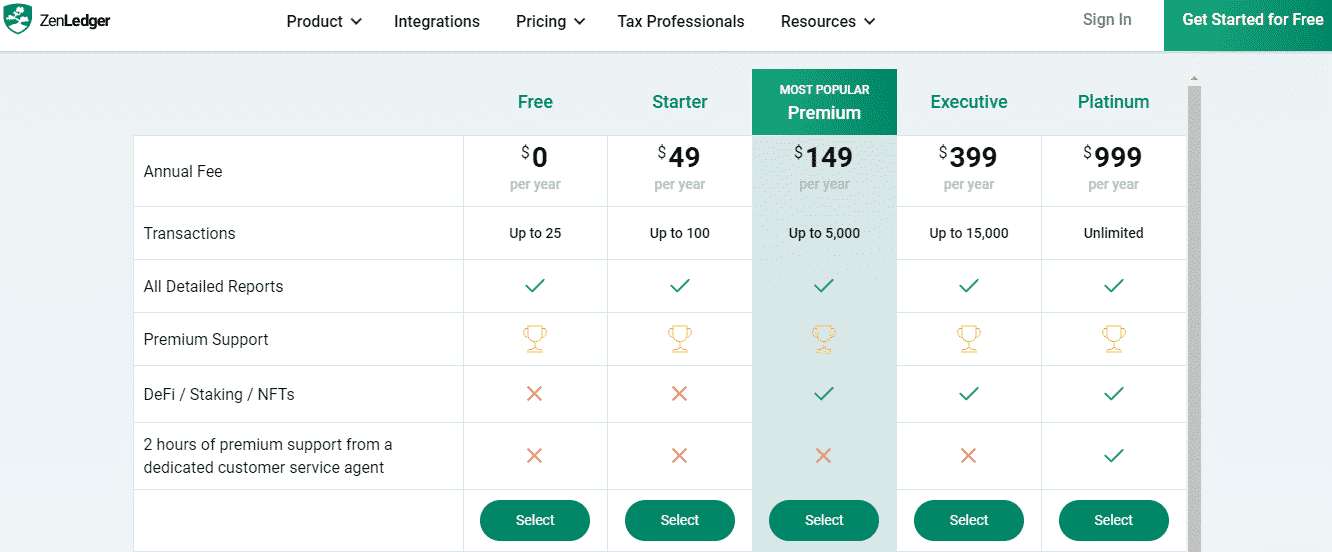1332x552 pixels.
Task: Click the Starter plan column header
Action: (x=680, y=102)
